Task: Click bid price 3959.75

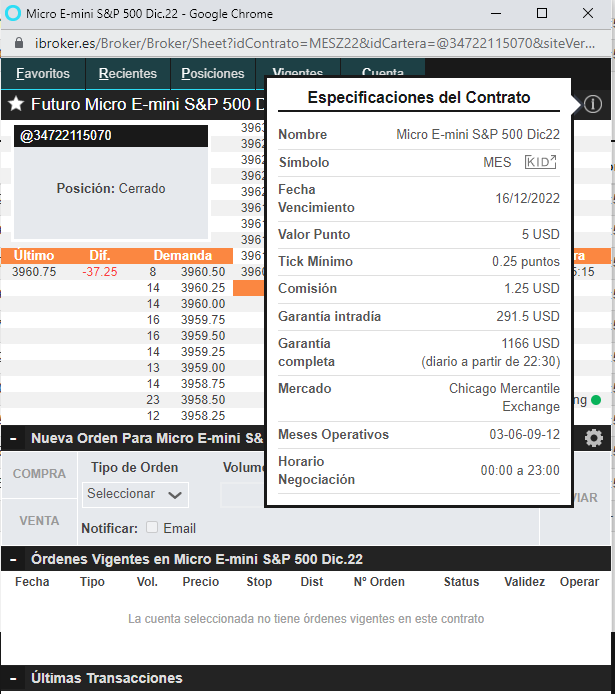Action: pyautogui.click(x=203, y=320)
